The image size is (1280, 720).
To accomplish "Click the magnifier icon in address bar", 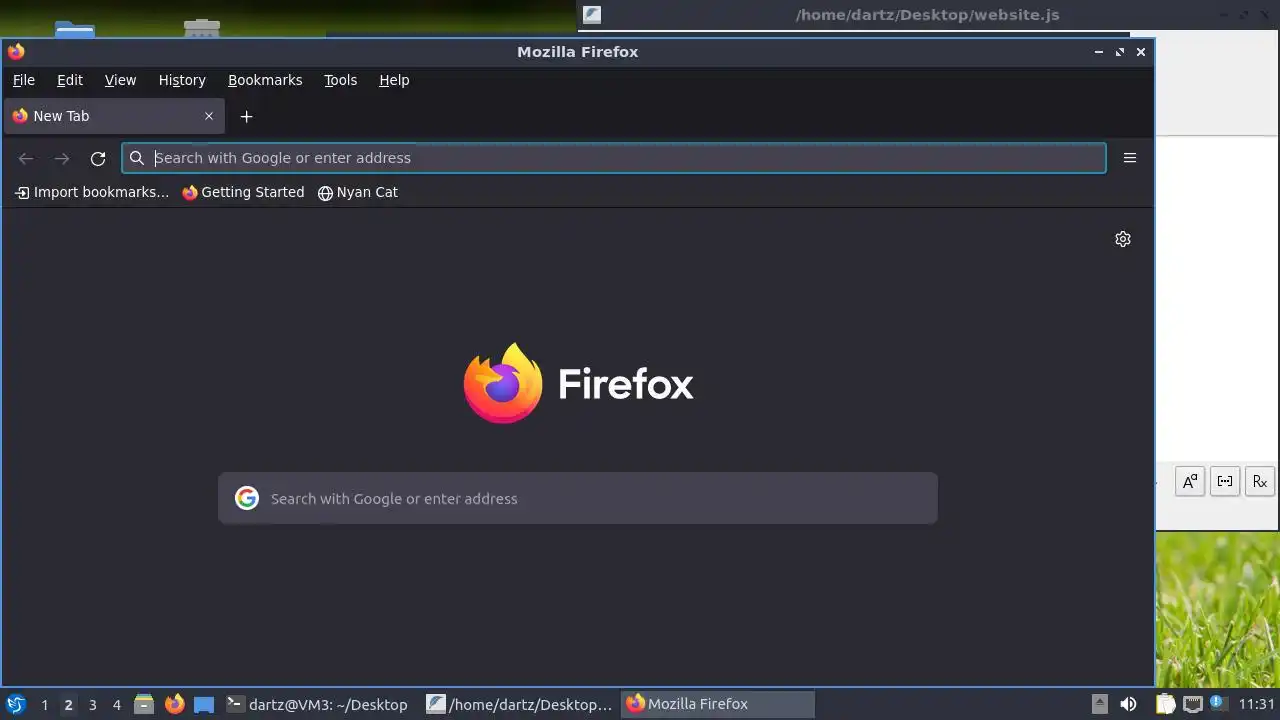I will tap(137, 158).
